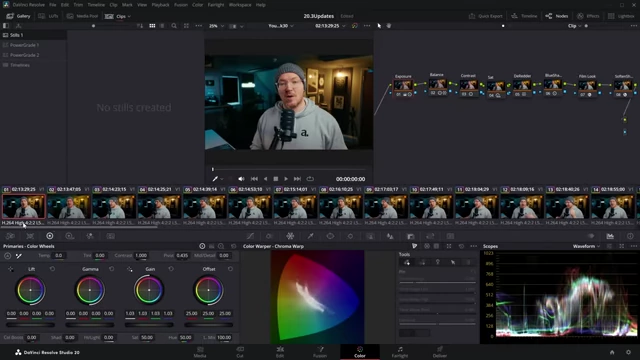
Task: Select the viewer hand pan tool
Action: (389, 26)
